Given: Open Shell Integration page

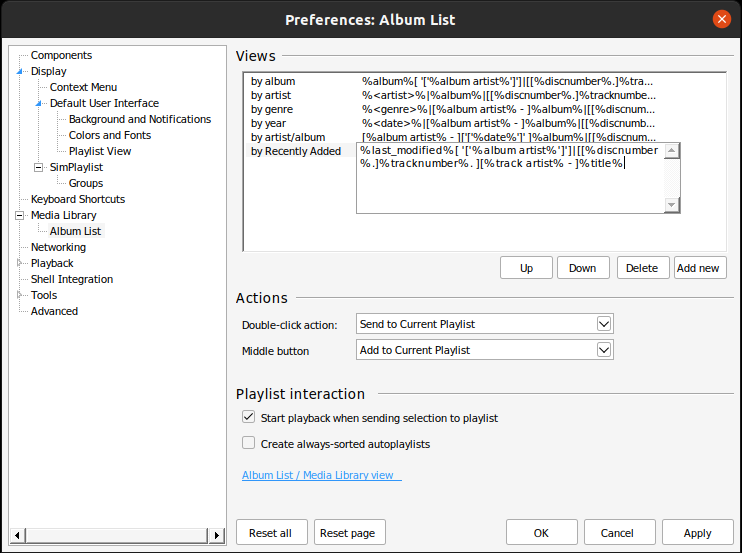Looking at the screenshot, I should coord(72,279).
